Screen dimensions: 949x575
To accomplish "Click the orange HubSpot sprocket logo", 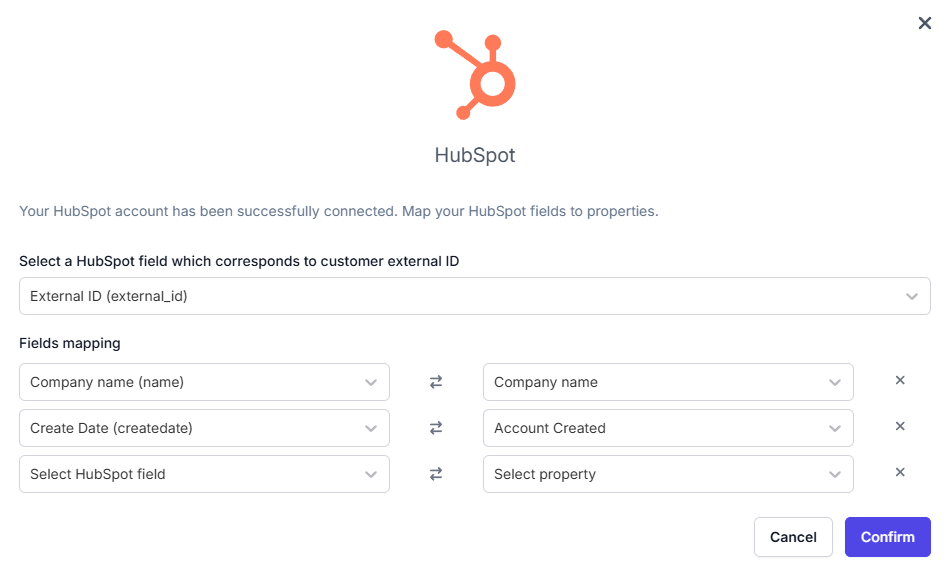I will coord(475,74).
